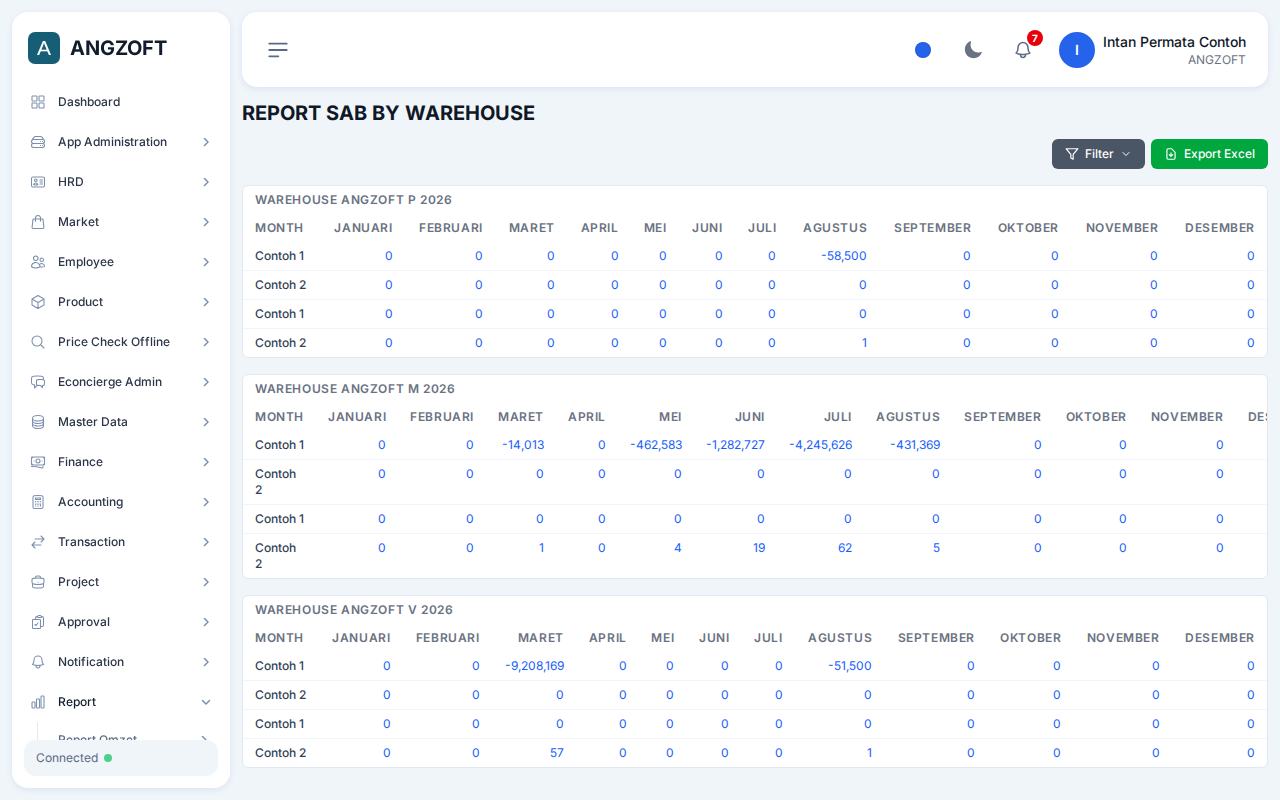Open the Report menu item

pyautogui.click(x=121, y=702)
